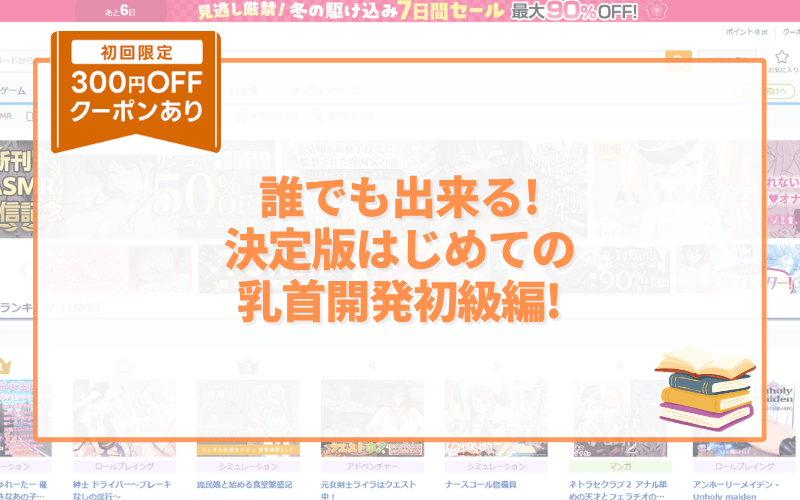Click the orange search button beside the search field

point(678,62)
